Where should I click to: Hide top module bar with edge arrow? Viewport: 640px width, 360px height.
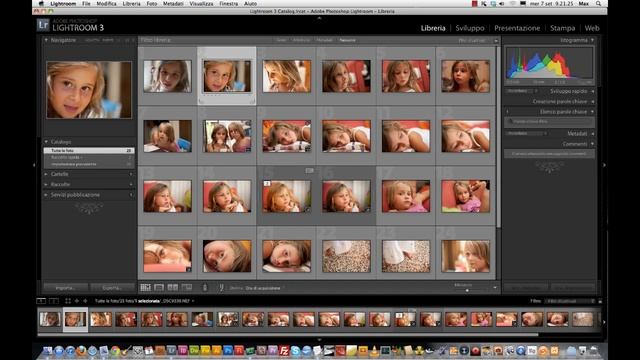point(319,18)
